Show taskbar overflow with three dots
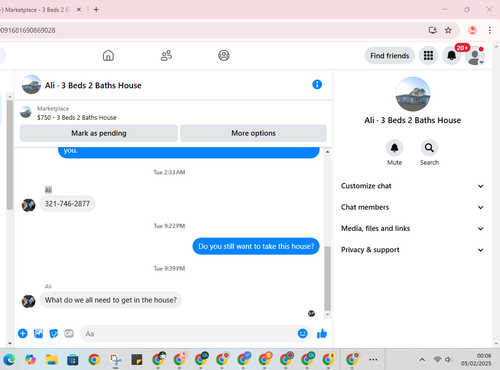The image size is (500, 370). (x=373, y=360)
